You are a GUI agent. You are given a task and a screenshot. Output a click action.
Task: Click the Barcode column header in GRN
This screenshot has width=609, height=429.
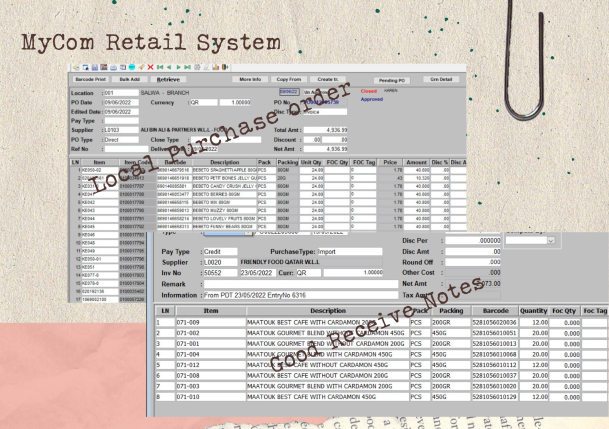(495, 311)
